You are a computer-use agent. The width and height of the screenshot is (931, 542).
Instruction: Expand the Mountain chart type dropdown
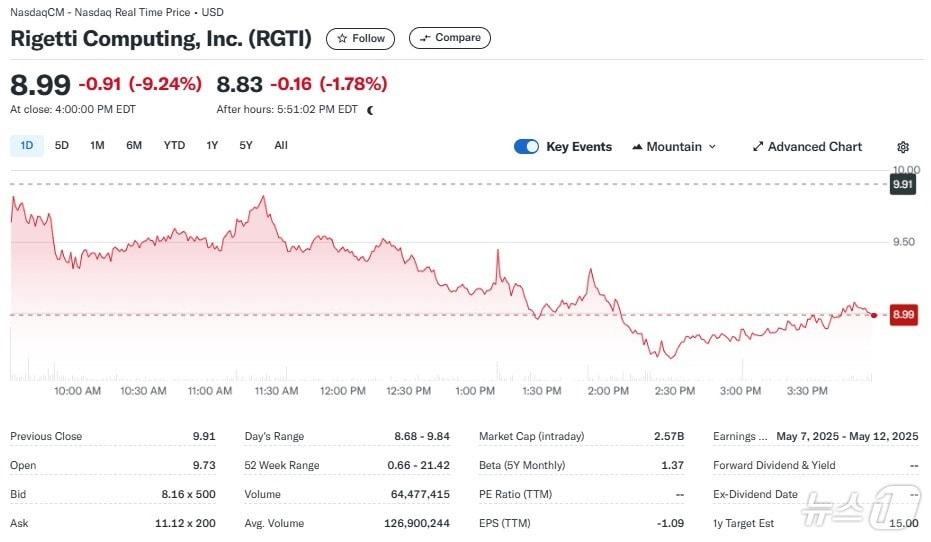pos(674,147)
